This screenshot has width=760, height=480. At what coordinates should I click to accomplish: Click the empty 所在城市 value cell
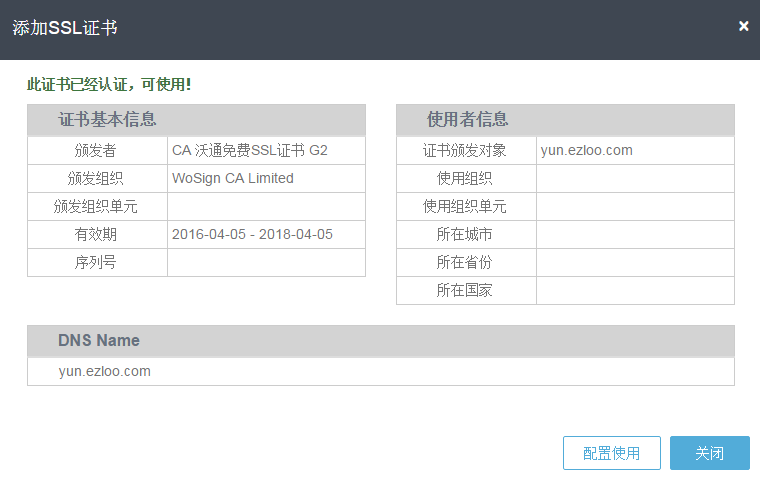coord(635,234)
